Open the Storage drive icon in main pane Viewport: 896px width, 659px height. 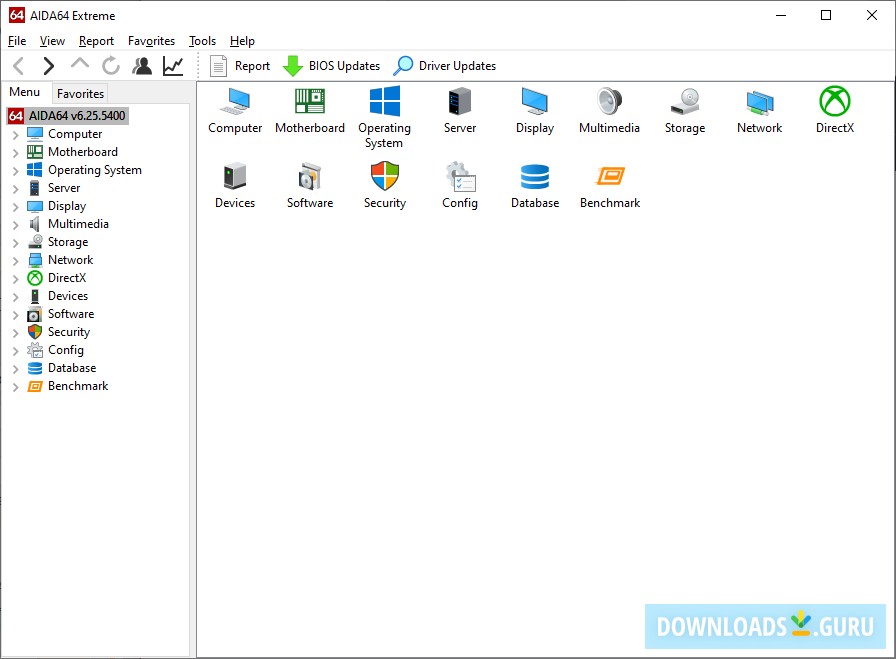point(685,102)
